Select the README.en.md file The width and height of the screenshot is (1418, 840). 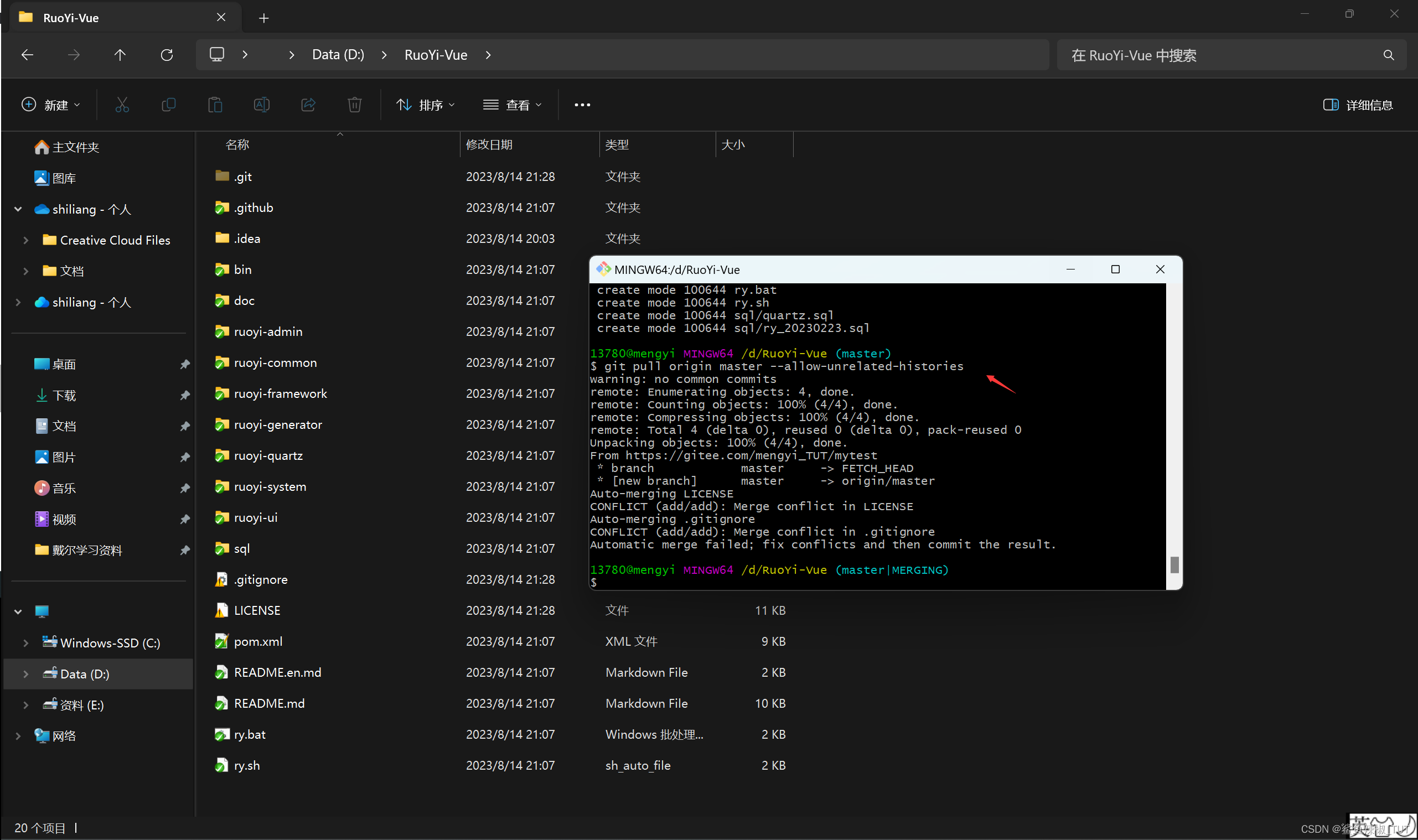coord(277,672)
